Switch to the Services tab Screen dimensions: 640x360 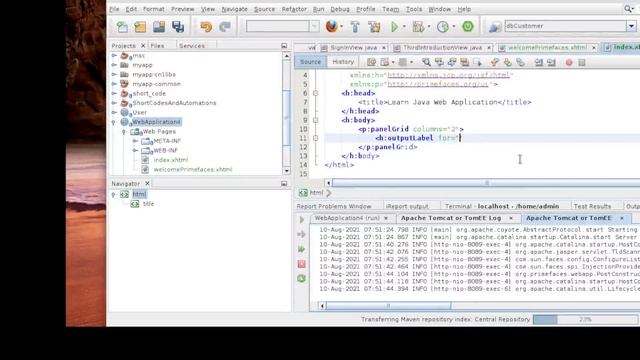(x=191, y=46)
